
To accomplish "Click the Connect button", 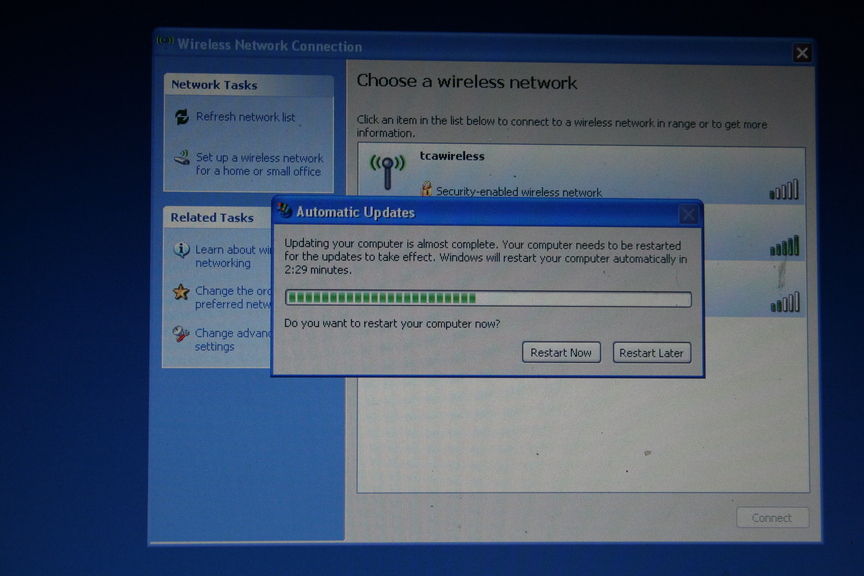I will pyautogui.click(x=773, y=518).
